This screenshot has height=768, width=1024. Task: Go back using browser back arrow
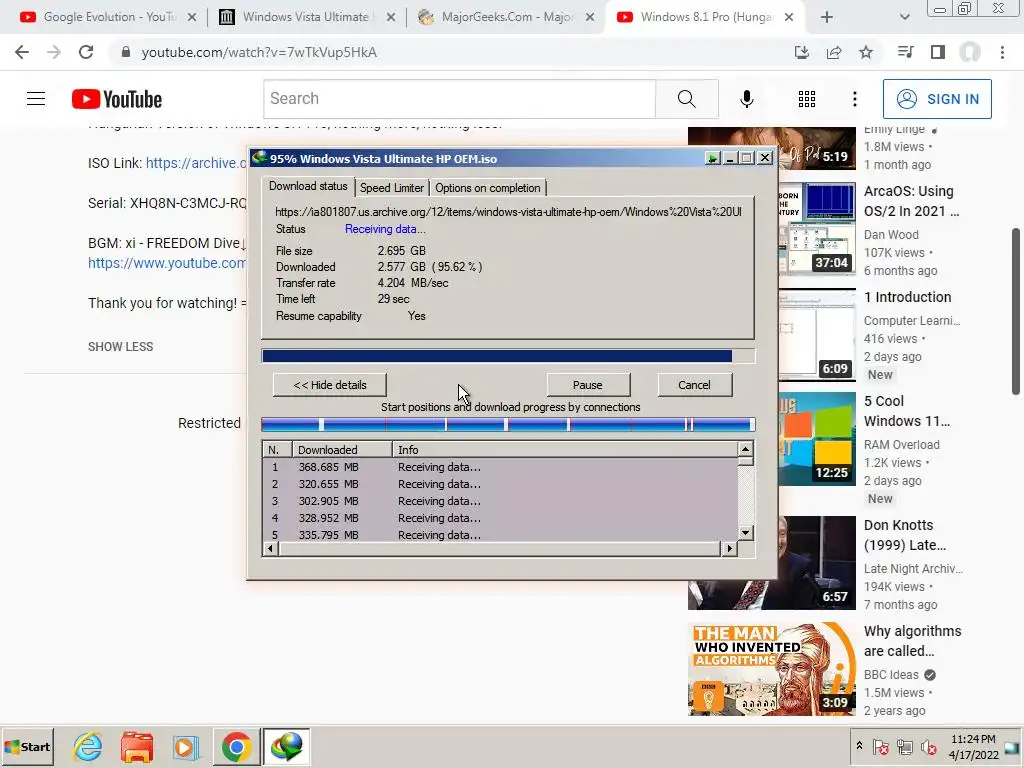(22, 52)
